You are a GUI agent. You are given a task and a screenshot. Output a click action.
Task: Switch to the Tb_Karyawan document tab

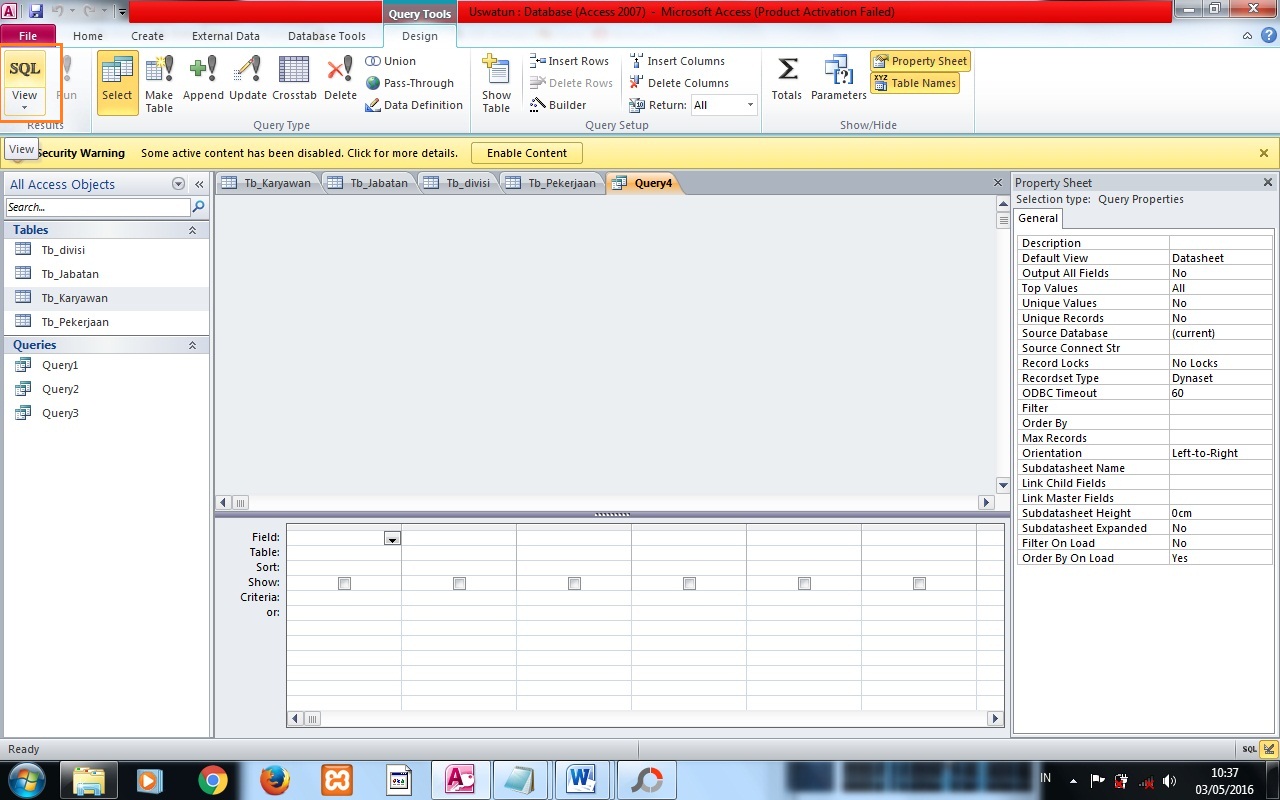coord(267,183)
